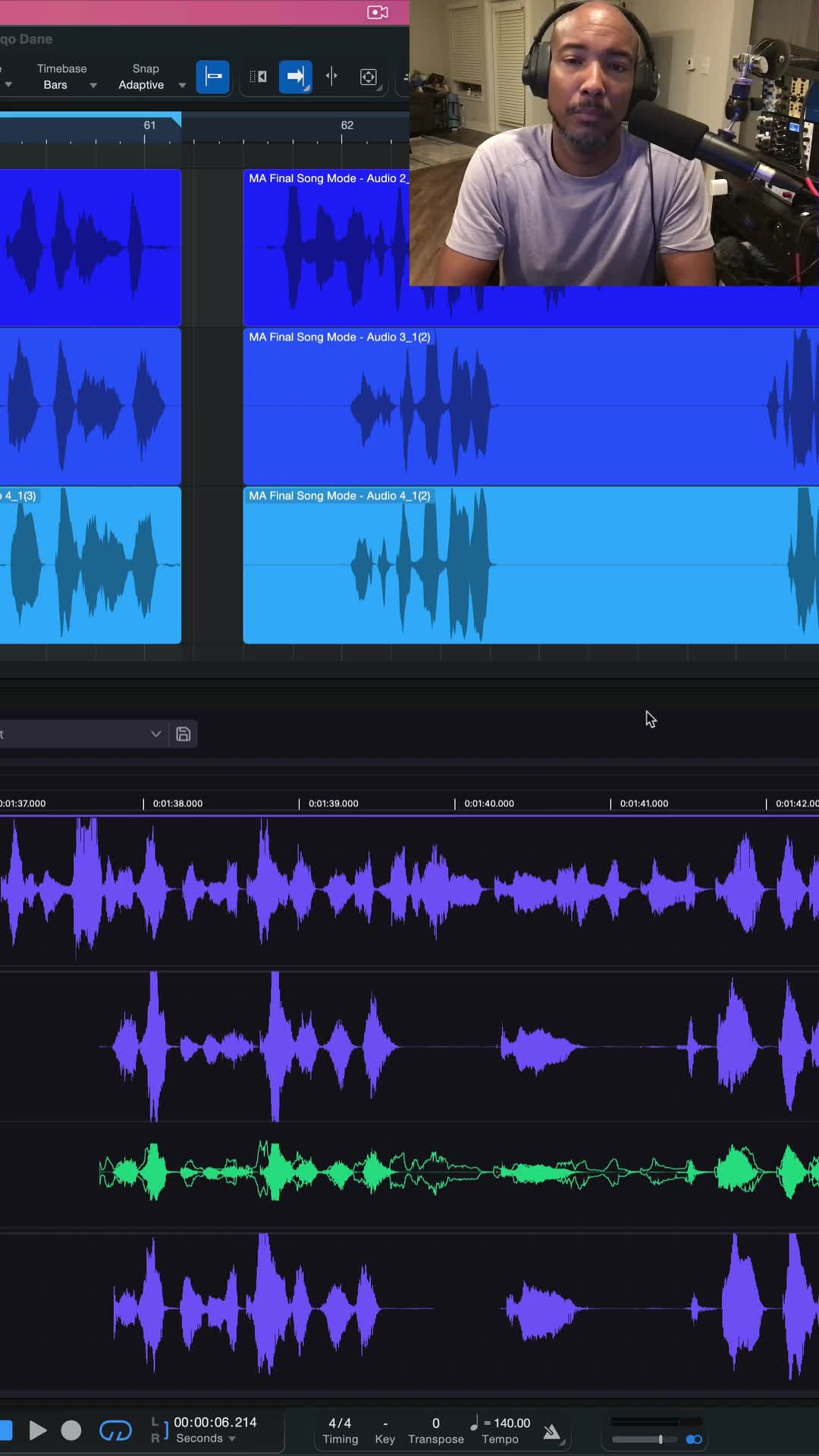Toggle the Snap button next to Adaptive
Screen dimensions: 819x1456
[x=213, y=77]
